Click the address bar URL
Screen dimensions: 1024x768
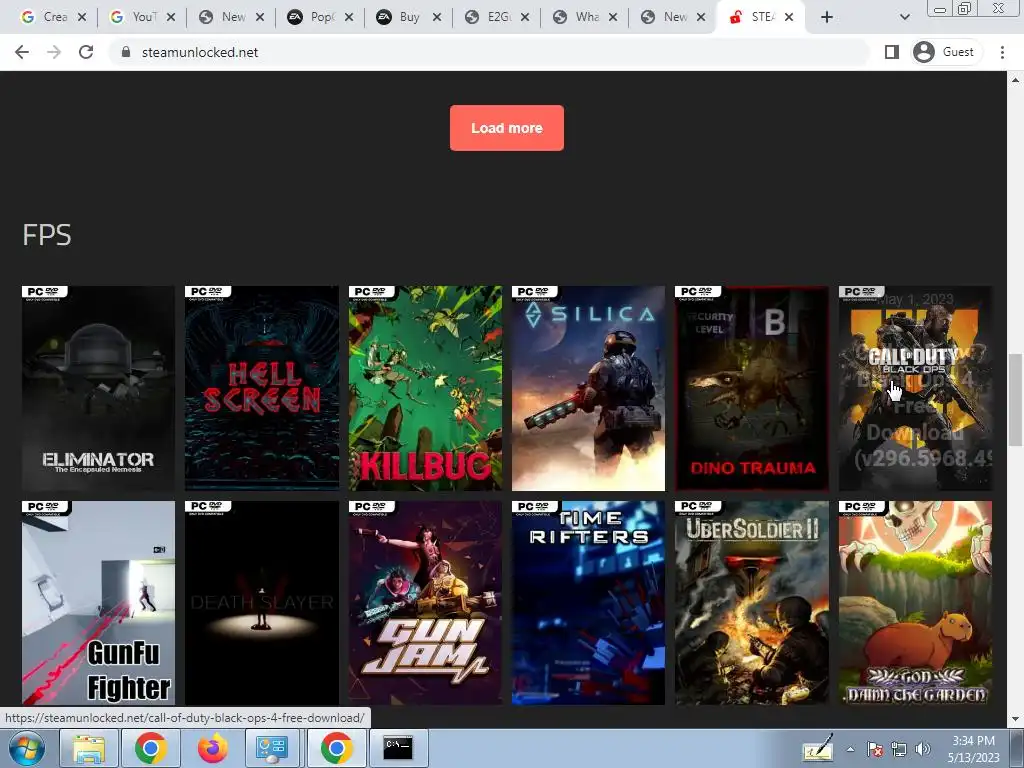pos(200,52)
